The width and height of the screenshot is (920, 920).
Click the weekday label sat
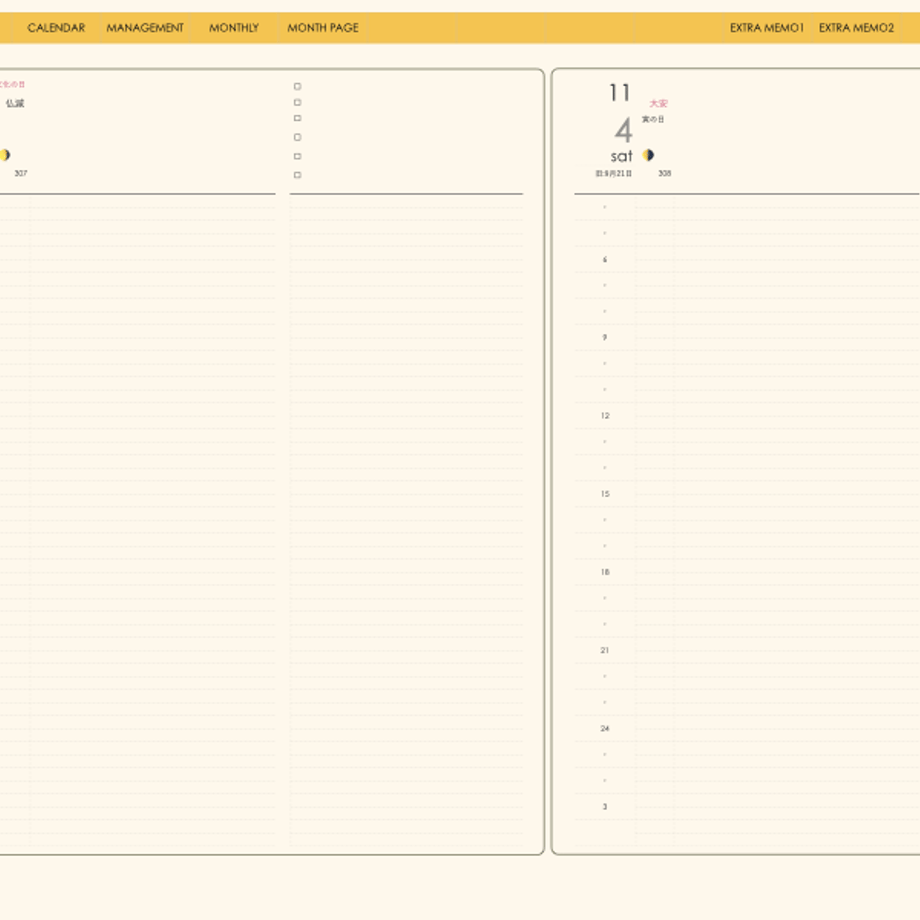point(621,156)
